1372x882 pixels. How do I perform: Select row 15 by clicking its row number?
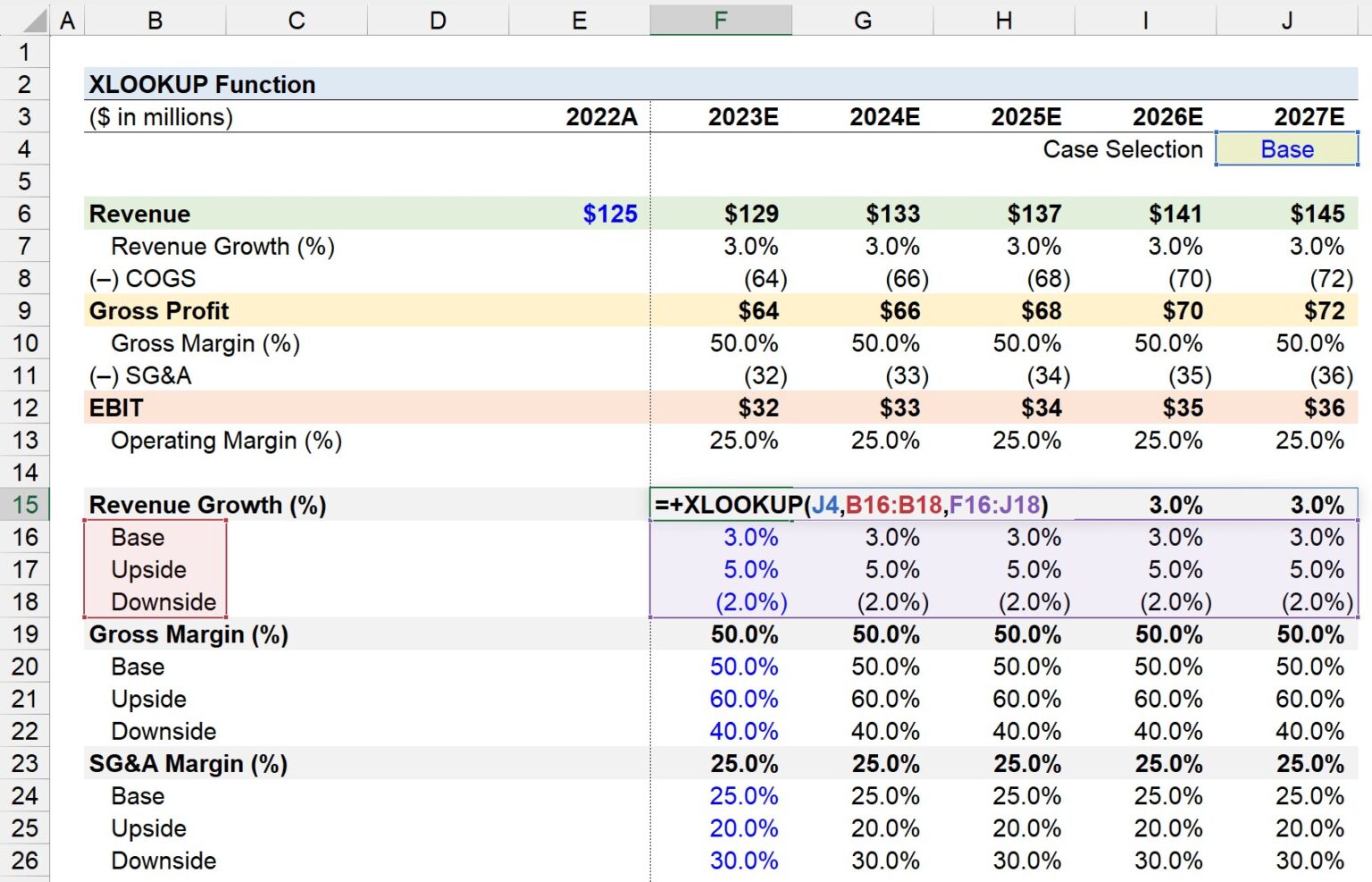click(25, 505)
